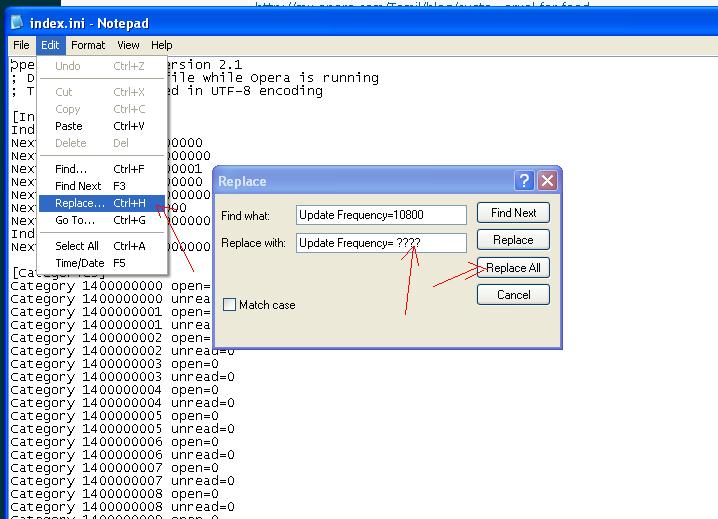Viewport: 718px width, 519px height.
Task: Click the disabled Copy menu entry
Action: 101,109
